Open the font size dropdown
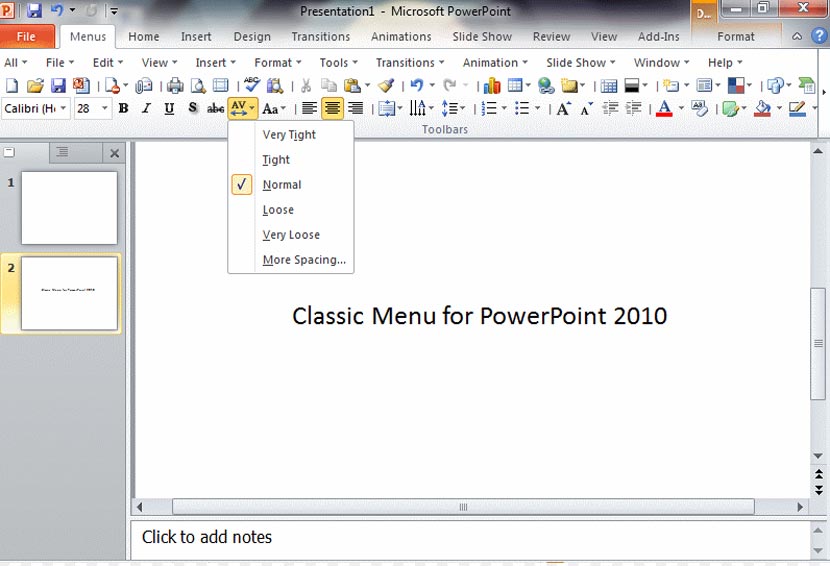Screen dimensions: 830x566 104,109
